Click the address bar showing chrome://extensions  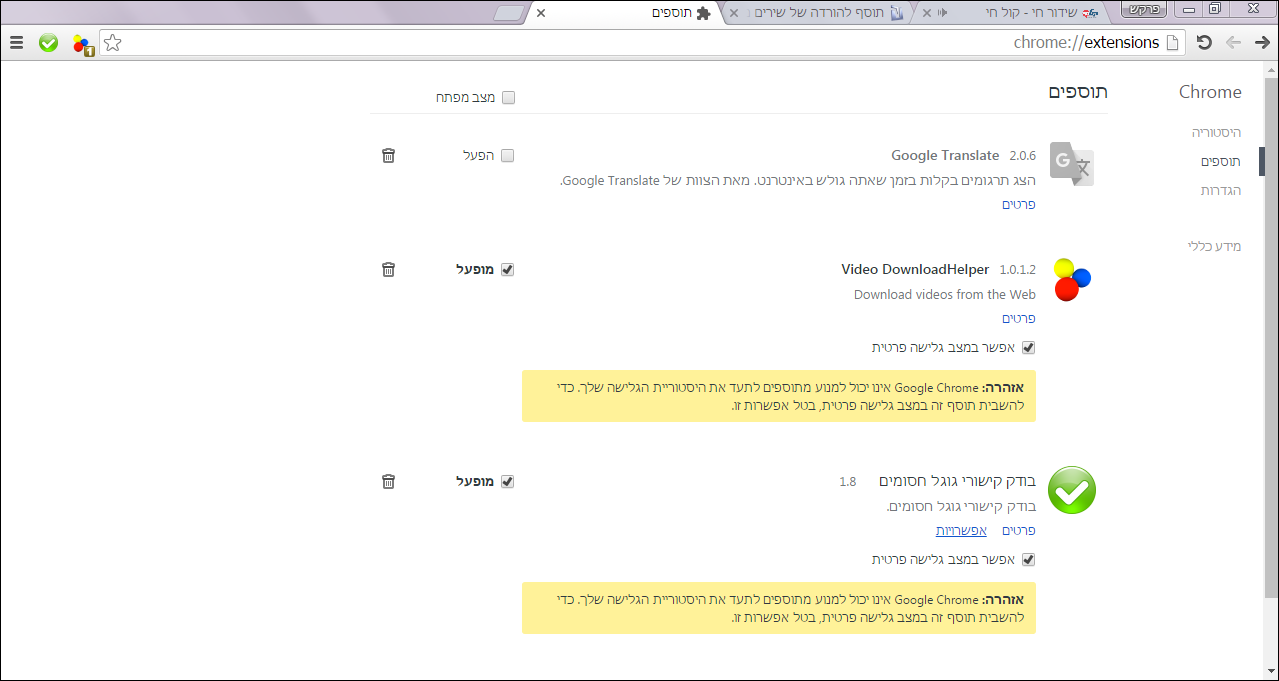click(x=640, y=43)
